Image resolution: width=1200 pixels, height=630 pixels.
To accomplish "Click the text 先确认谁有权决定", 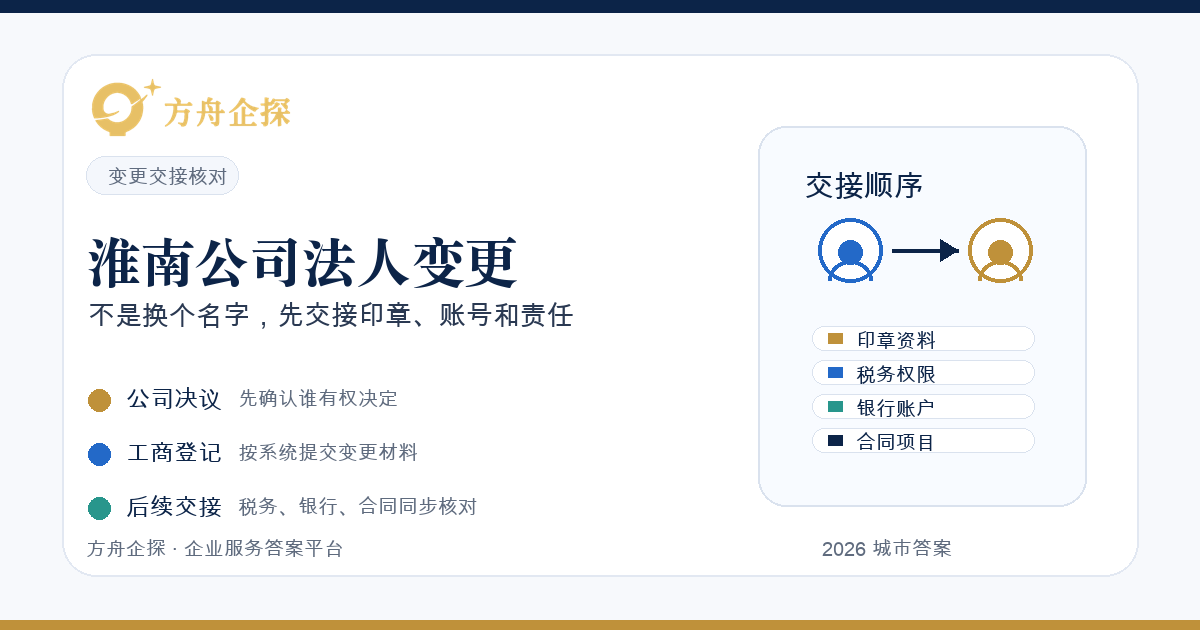I will [318, 399].
